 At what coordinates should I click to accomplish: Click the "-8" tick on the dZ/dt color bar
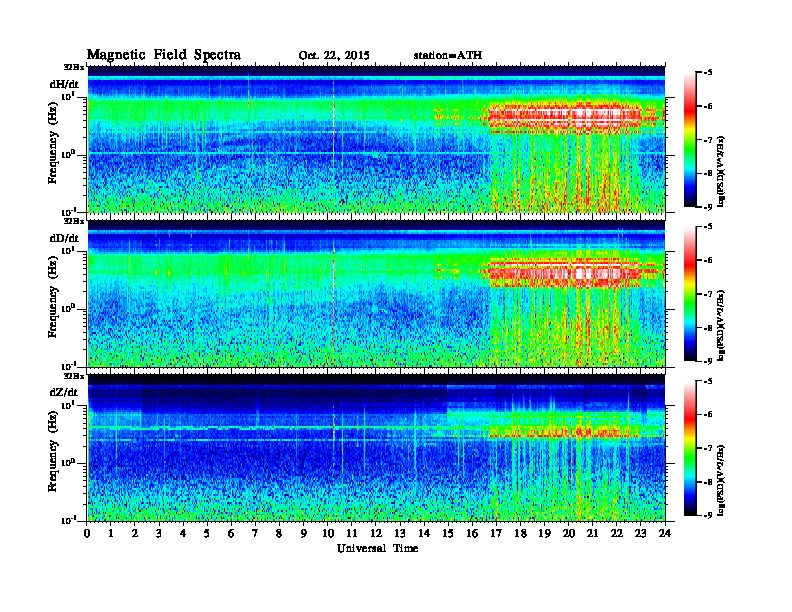(709, 482)
